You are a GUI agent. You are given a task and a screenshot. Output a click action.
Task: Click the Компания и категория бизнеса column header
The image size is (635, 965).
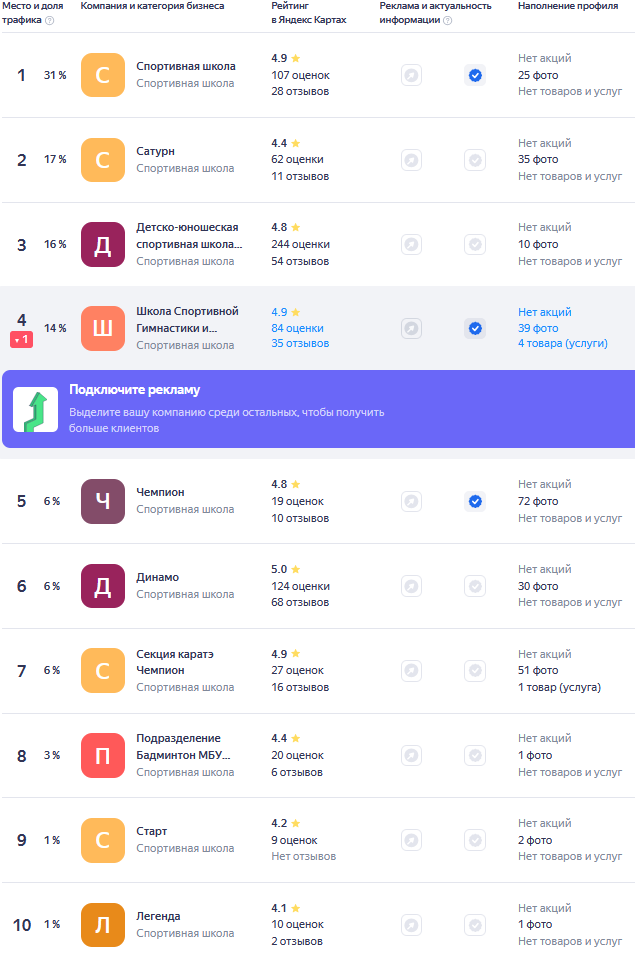[152, 6]
